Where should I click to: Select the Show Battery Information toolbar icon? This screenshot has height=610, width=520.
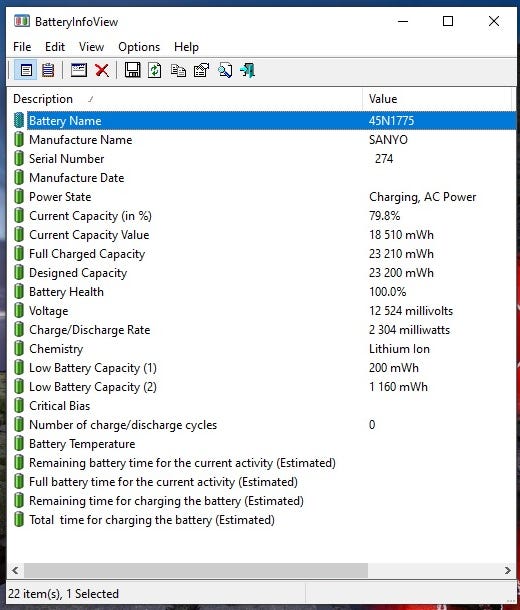click(26, 70)
